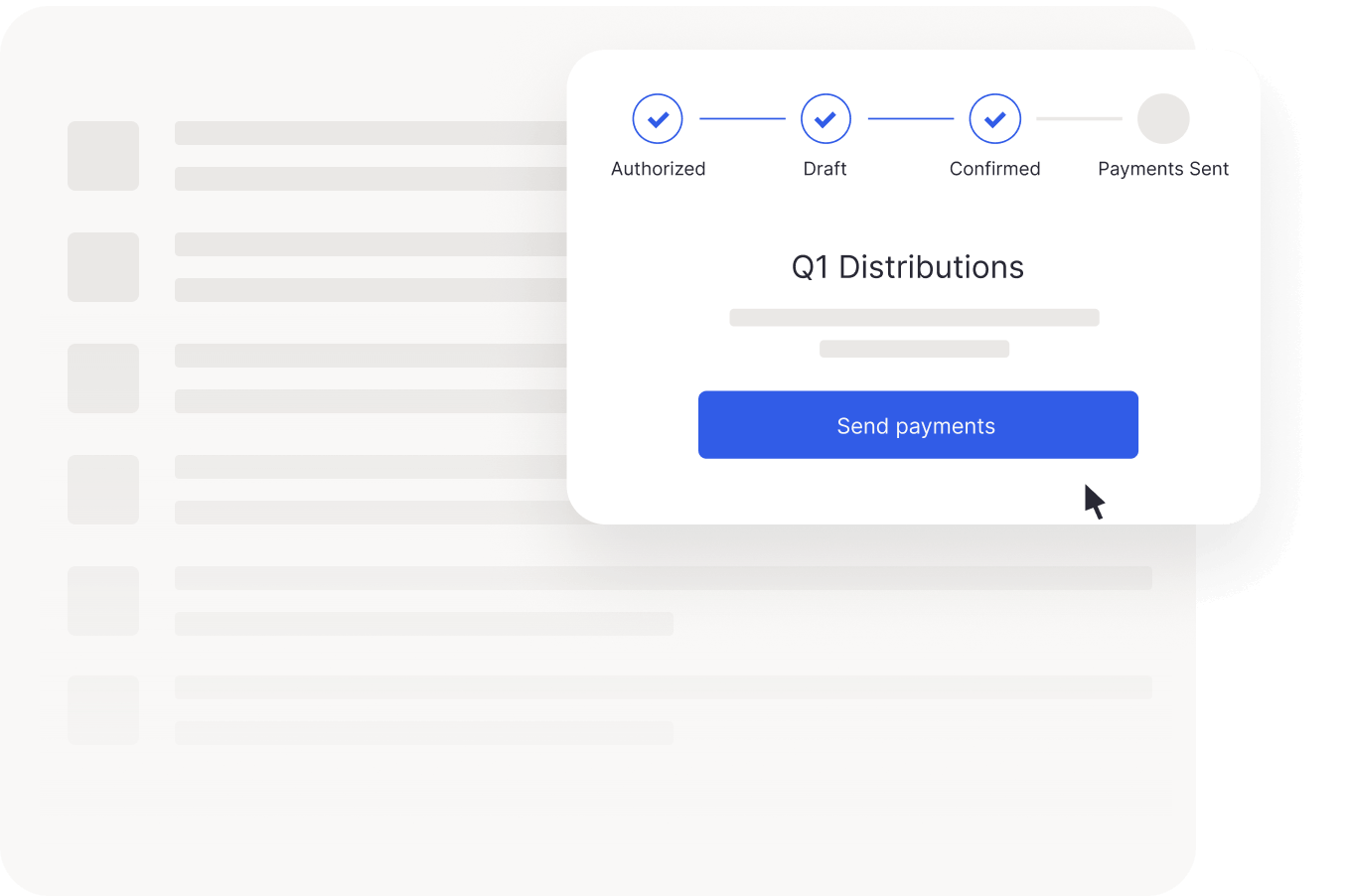
Task: Click the last list row thumbnail placeholder
Action: point(103,710)
